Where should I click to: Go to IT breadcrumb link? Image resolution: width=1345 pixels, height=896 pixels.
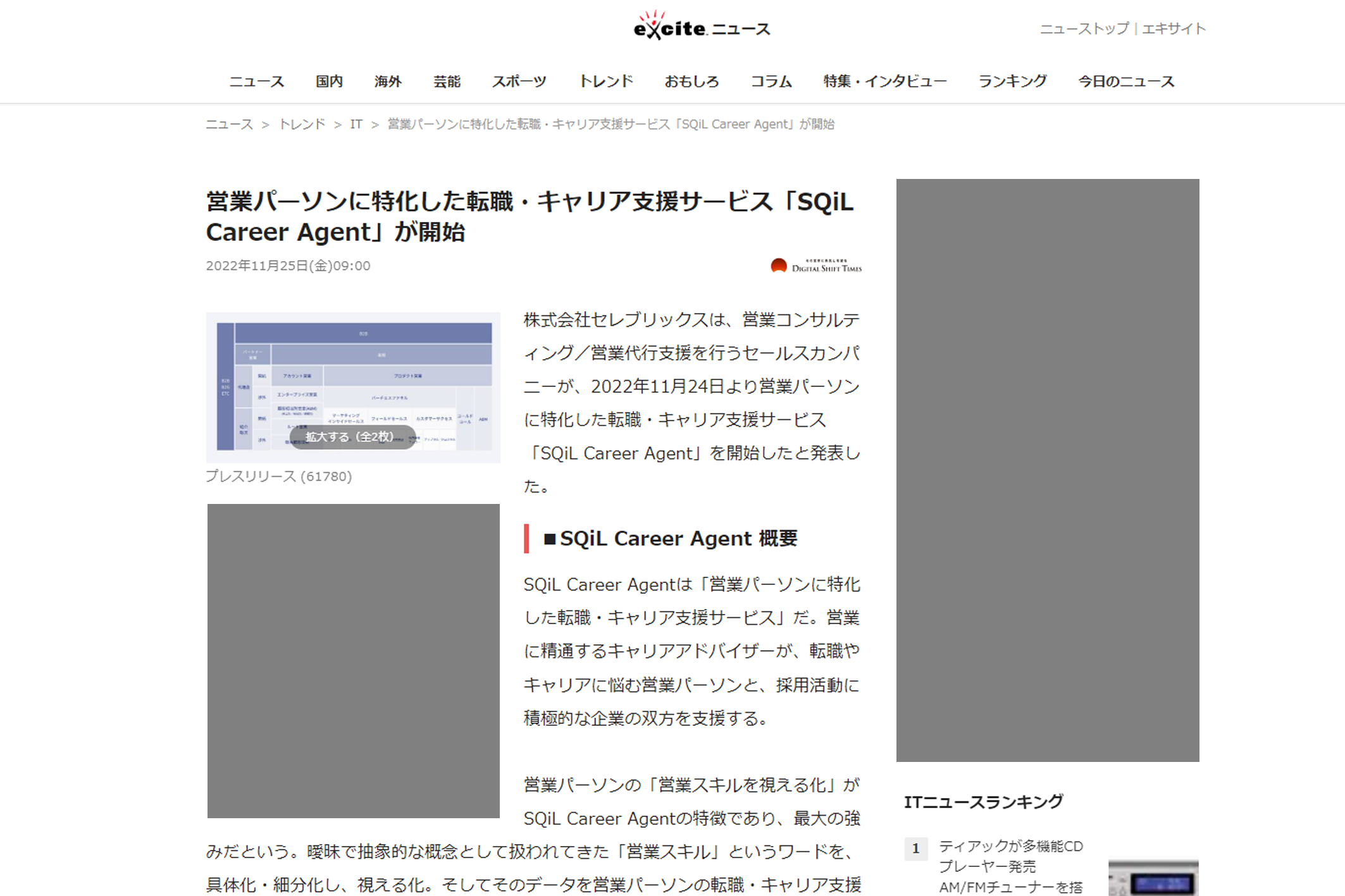356,125
